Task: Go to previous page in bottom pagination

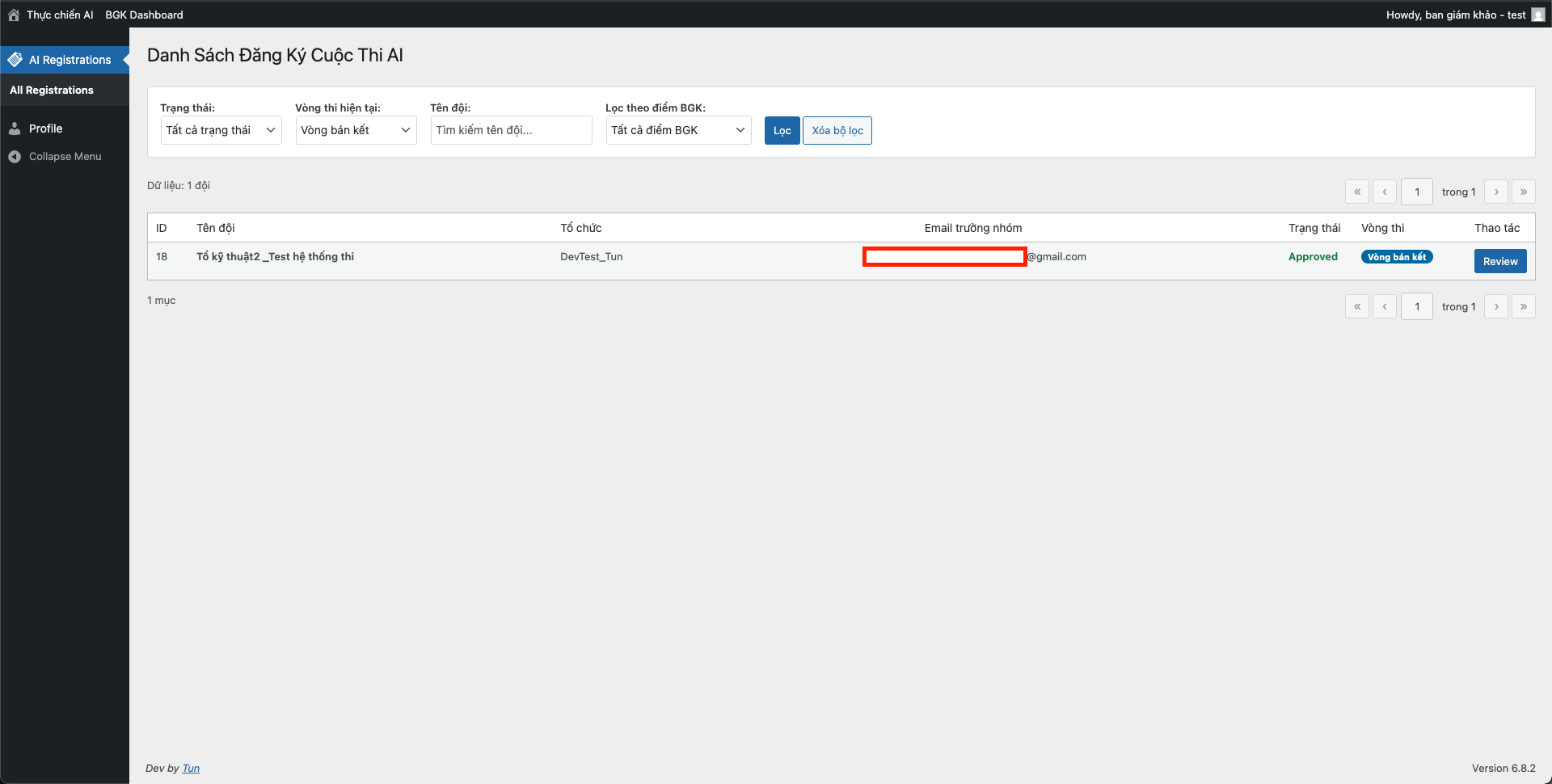Action: 1384,306
